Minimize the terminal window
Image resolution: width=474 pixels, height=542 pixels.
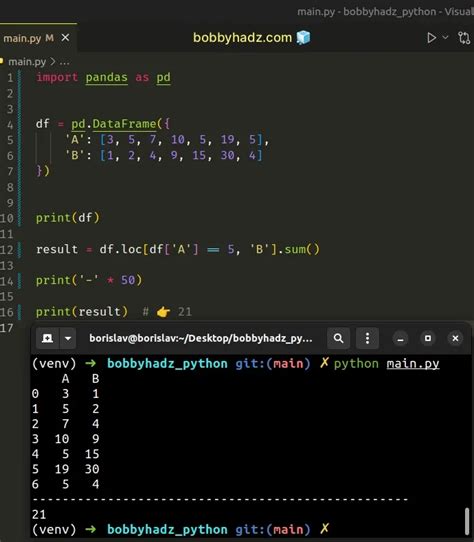point(400,338)
